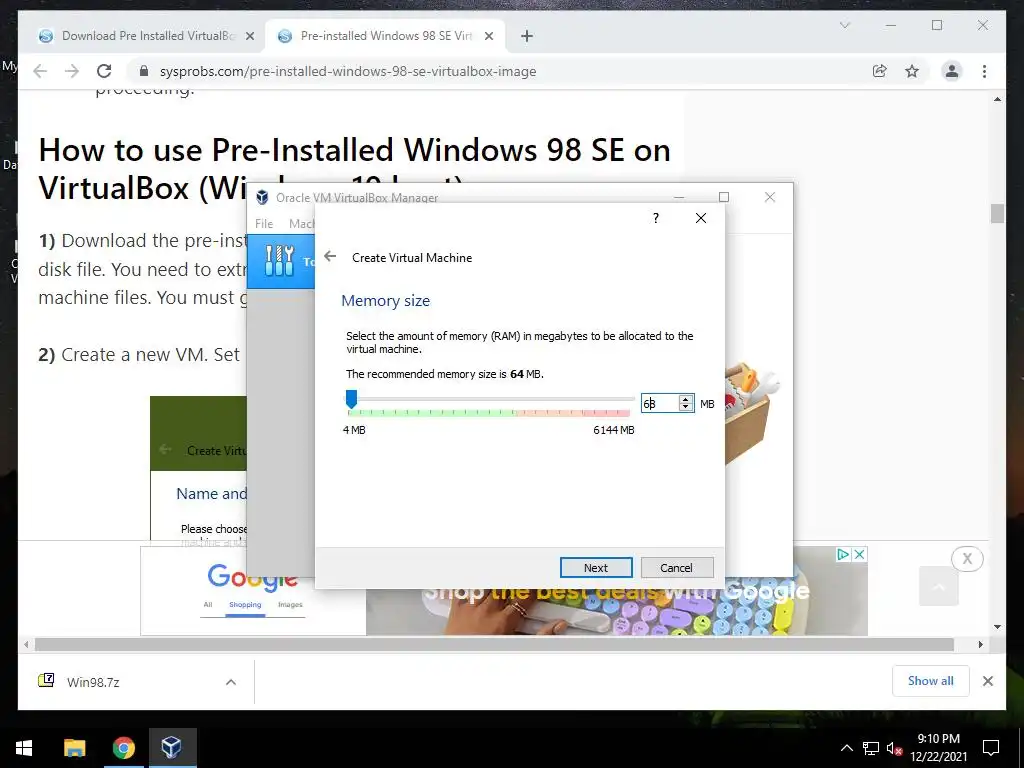The width and height of the screenshot is (1024, 768).
Task: Reload the sysprobs page
Action: (104, 71)
